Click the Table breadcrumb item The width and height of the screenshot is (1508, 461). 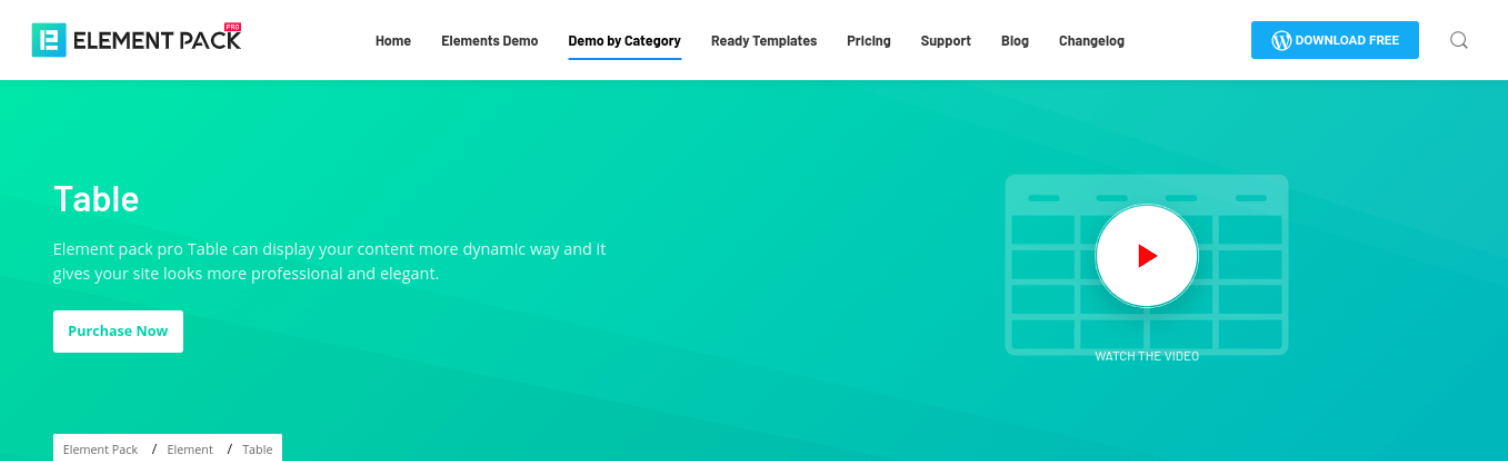point(257,449)
